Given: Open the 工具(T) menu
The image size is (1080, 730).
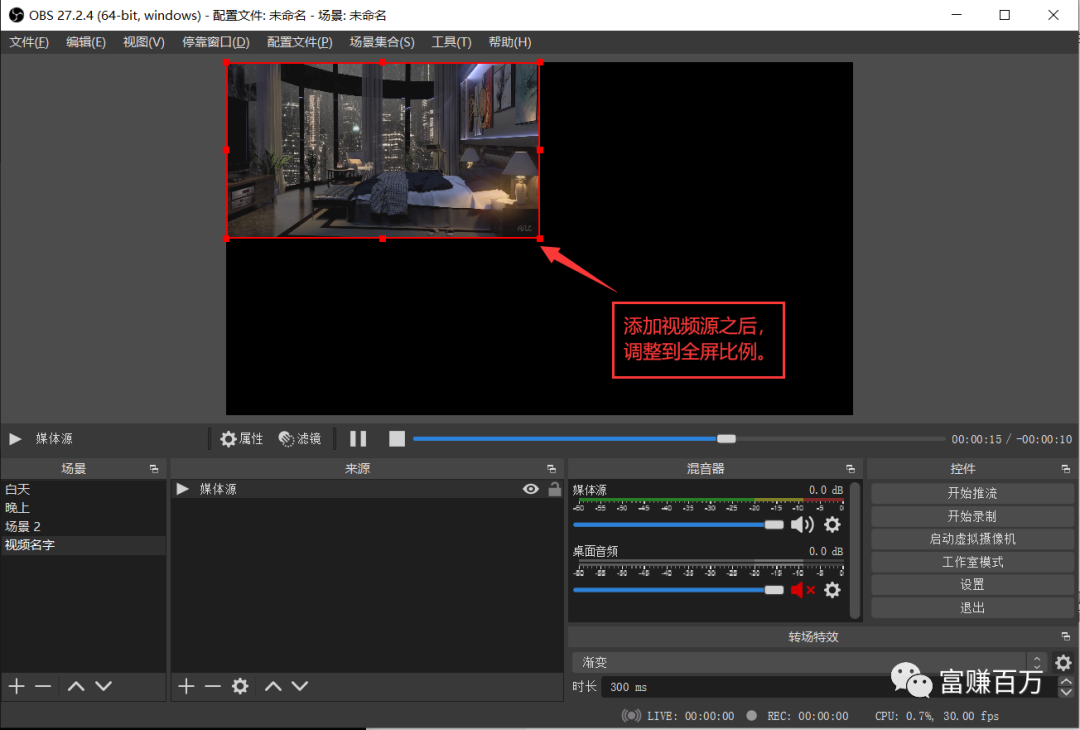Looking at the screenshot, I should tap(451, 42).
